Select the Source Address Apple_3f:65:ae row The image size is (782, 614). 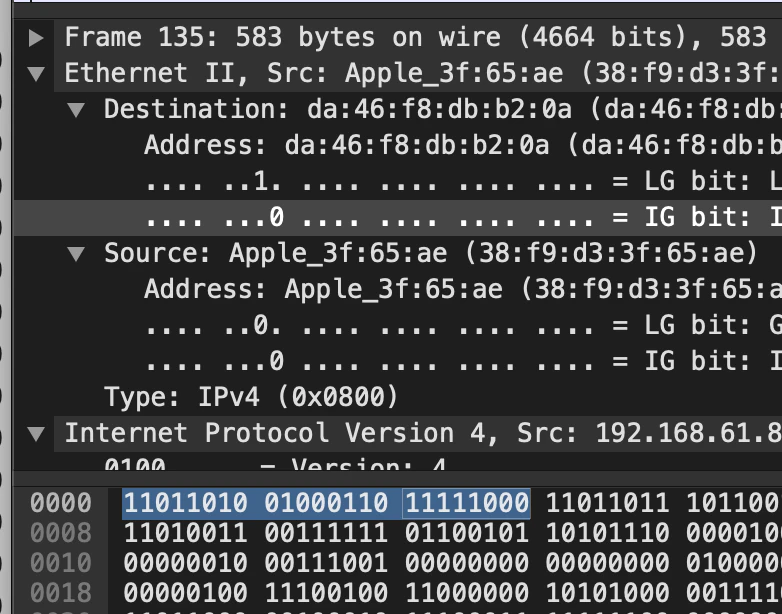[x=398, y=290]
